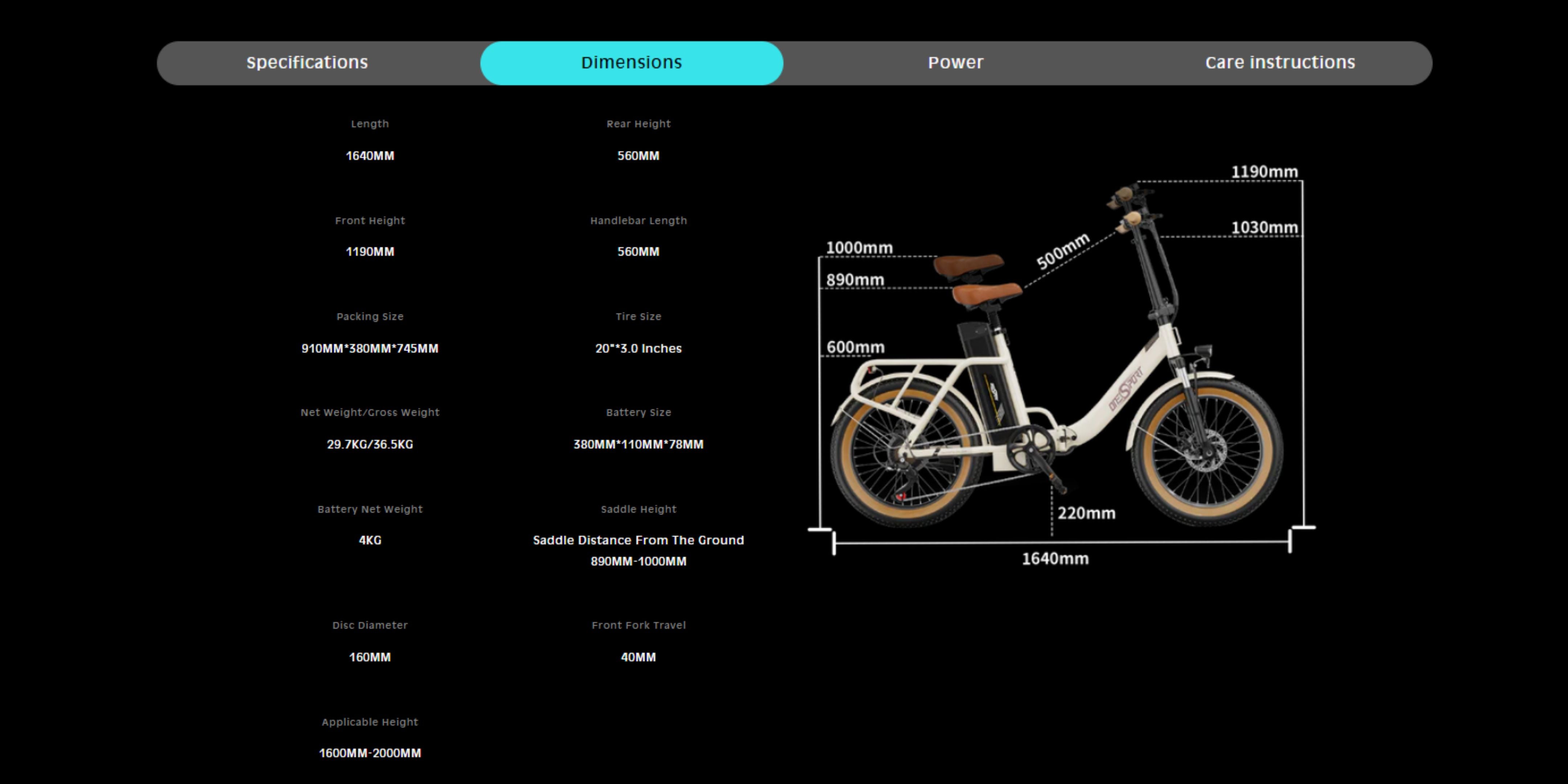
Task: Click the Applicable Height 1600MM-2000MM value
Action: (369, 754)
